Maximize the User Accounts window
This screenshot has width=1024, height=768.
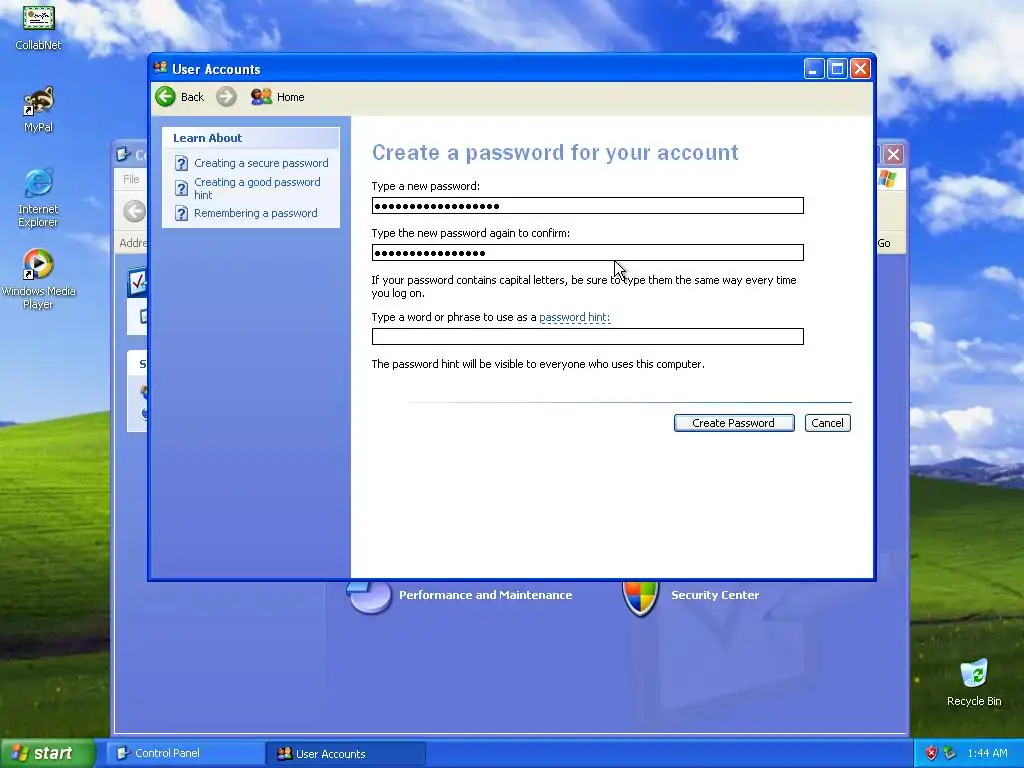click(837, 69)
